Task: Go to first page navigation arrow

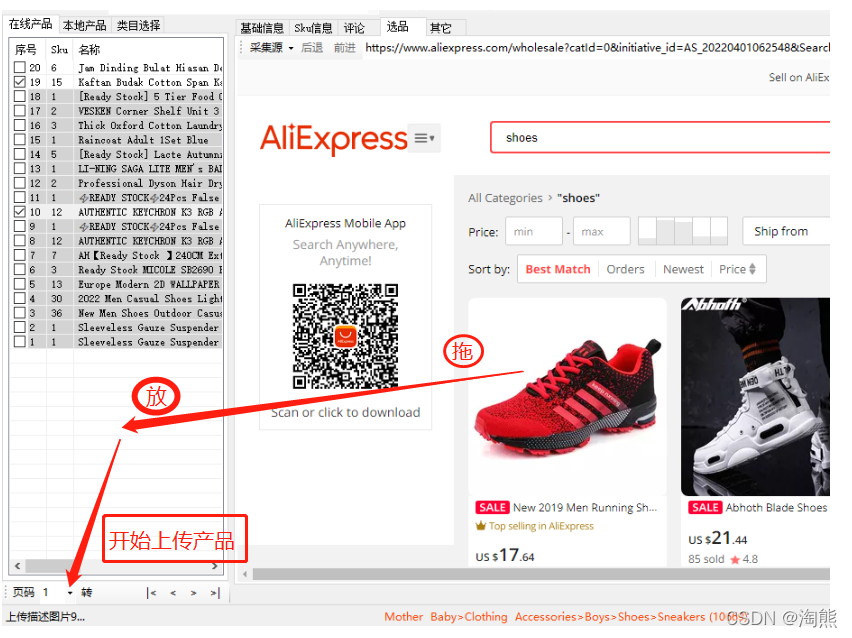Action: [152, 593]
